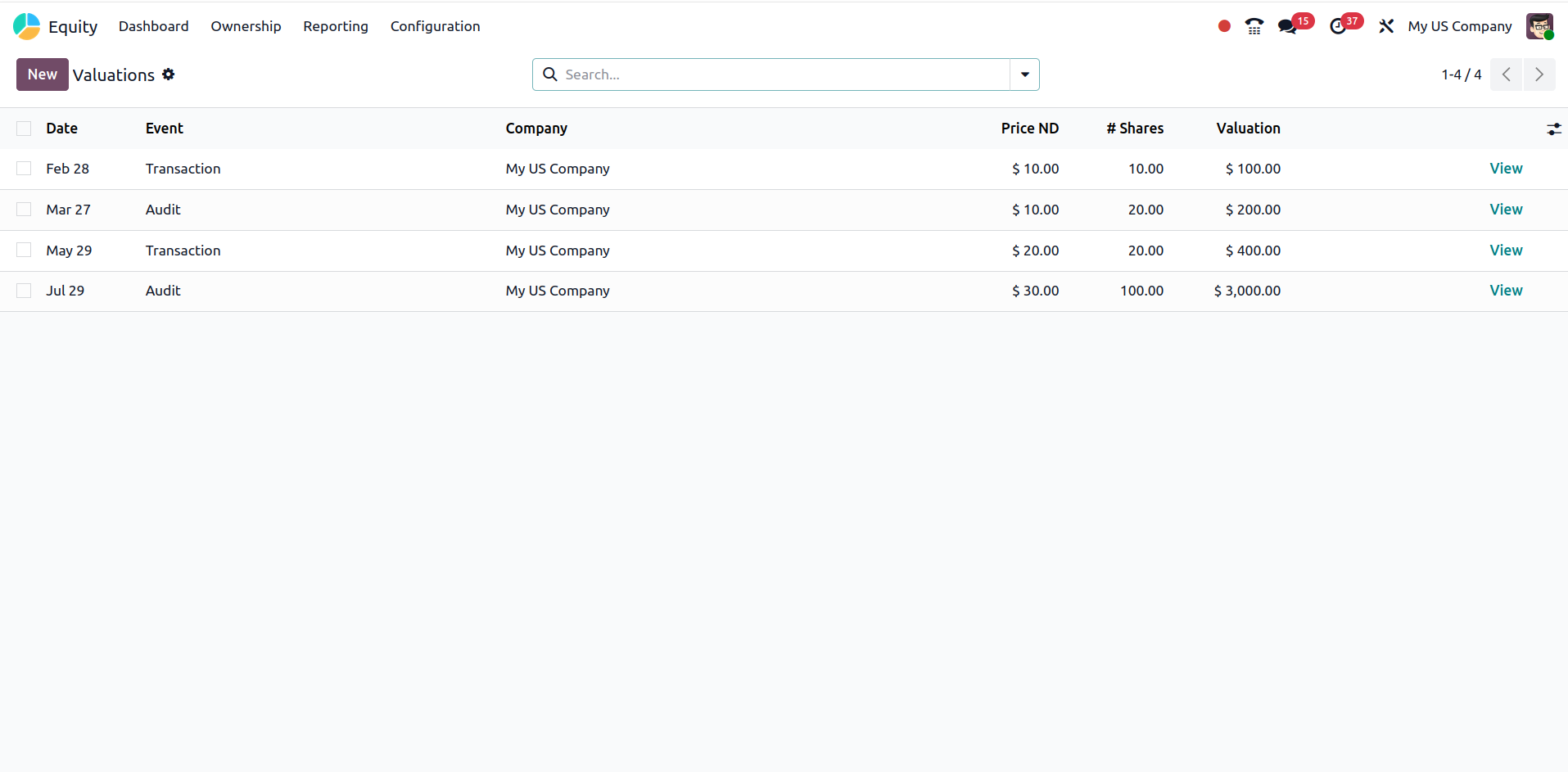
Task: Click the Equity app logo icon
Action: pos(26,26)
